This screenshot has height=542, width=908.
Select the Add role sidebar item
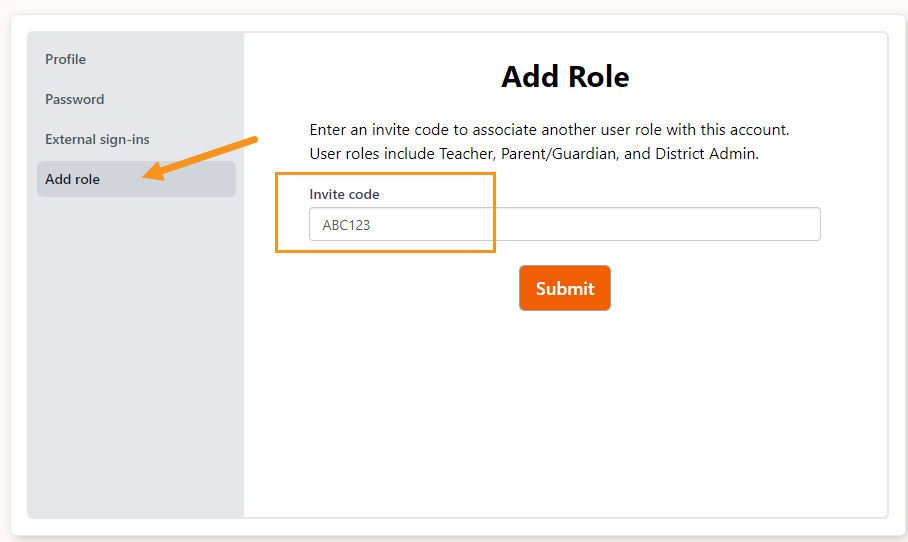(x=136, y=179)
